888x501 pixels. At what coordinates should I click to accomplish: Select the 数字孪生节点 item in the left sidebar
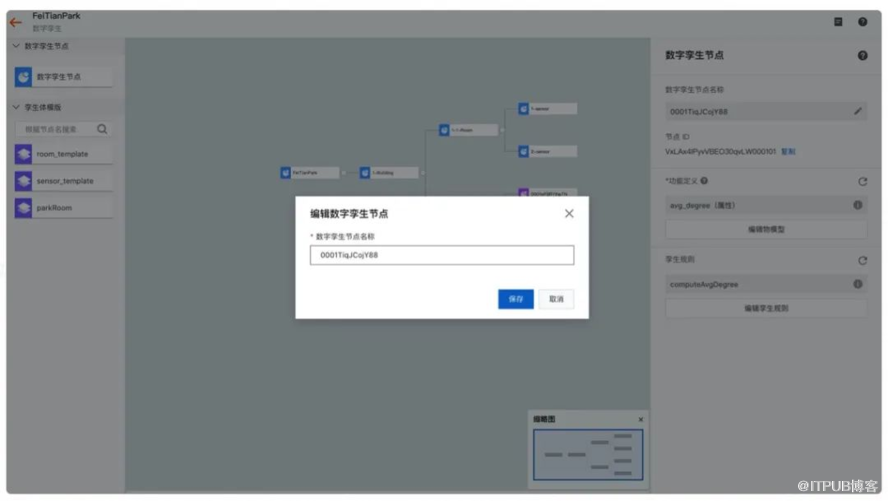(x=63, y=77)
